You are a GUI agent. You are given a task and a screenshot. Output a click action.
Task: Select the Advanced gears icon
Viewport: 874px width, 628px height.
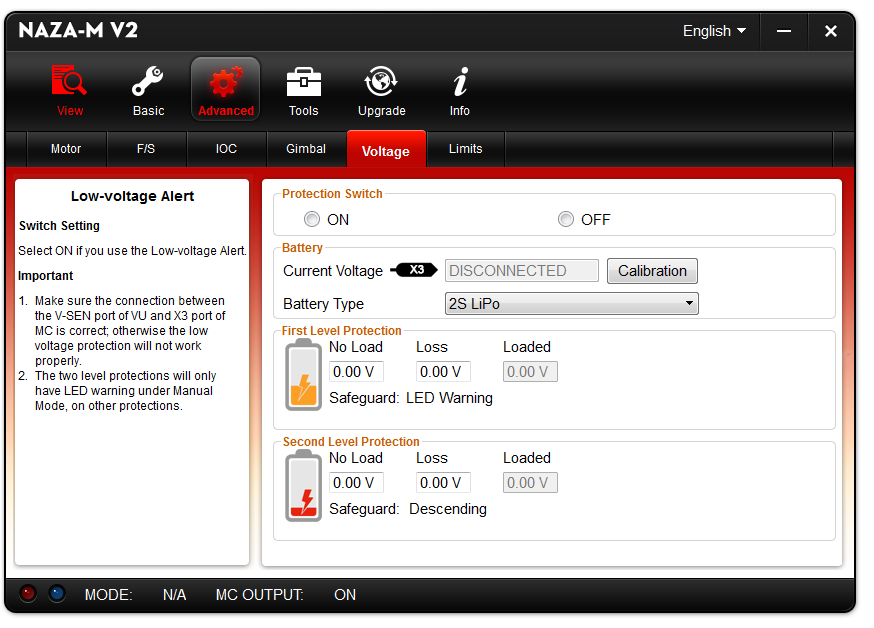(226, 82)
